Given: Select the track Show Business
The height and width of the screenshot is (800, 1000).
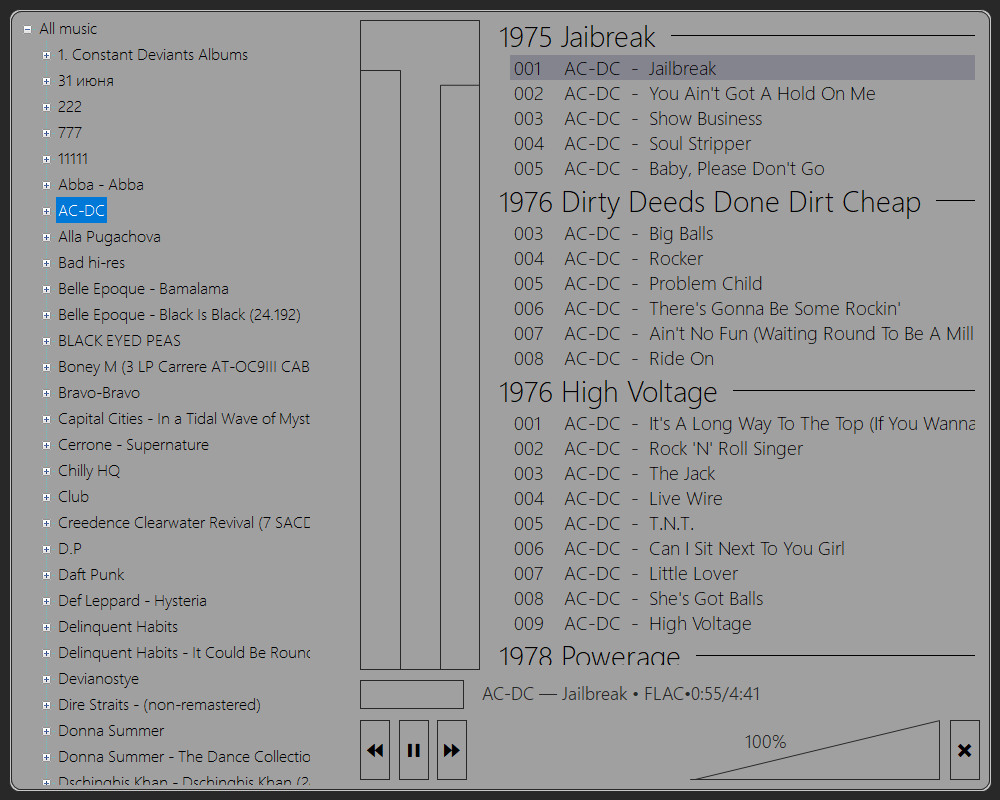Looking at the screenshot, I should pos(705,119).
